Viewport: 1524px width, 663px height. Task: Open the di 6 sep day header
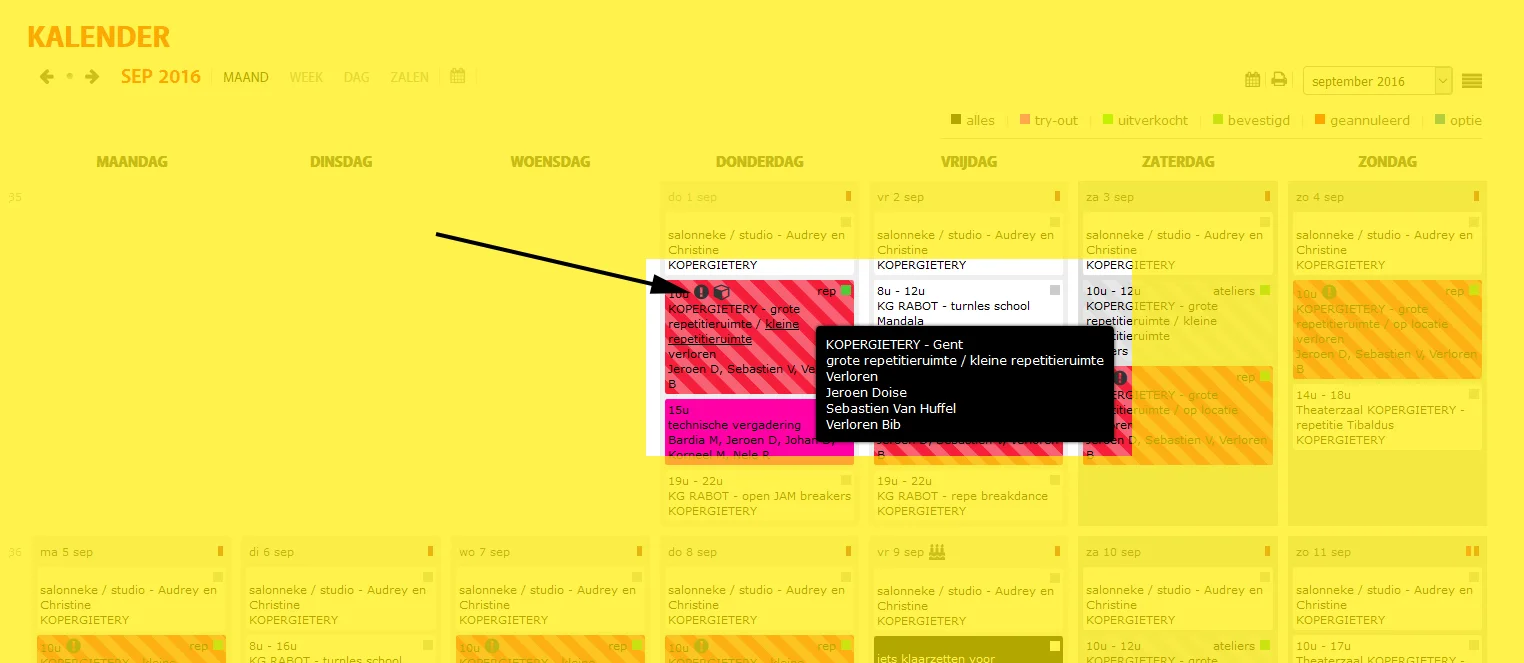tap(271, 552)
